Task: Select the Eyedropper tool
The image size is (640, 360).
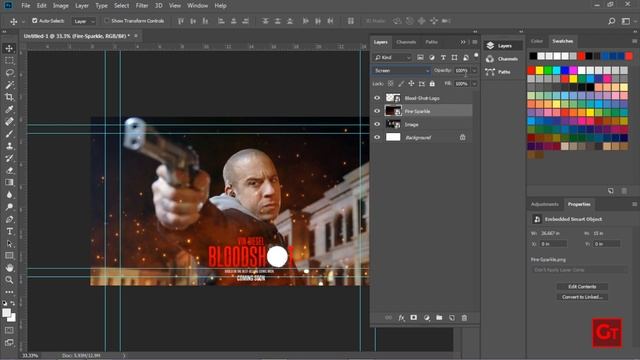Action: click(x=9, y=109)
